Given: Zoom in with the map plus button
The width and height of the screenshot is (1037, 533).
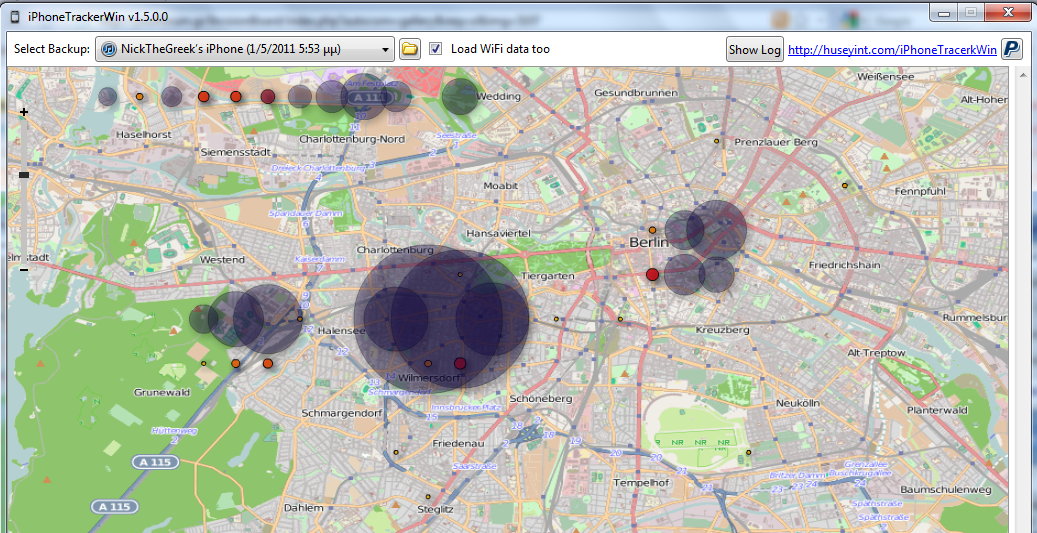Looking at the screenshot, I should [24, 112].
